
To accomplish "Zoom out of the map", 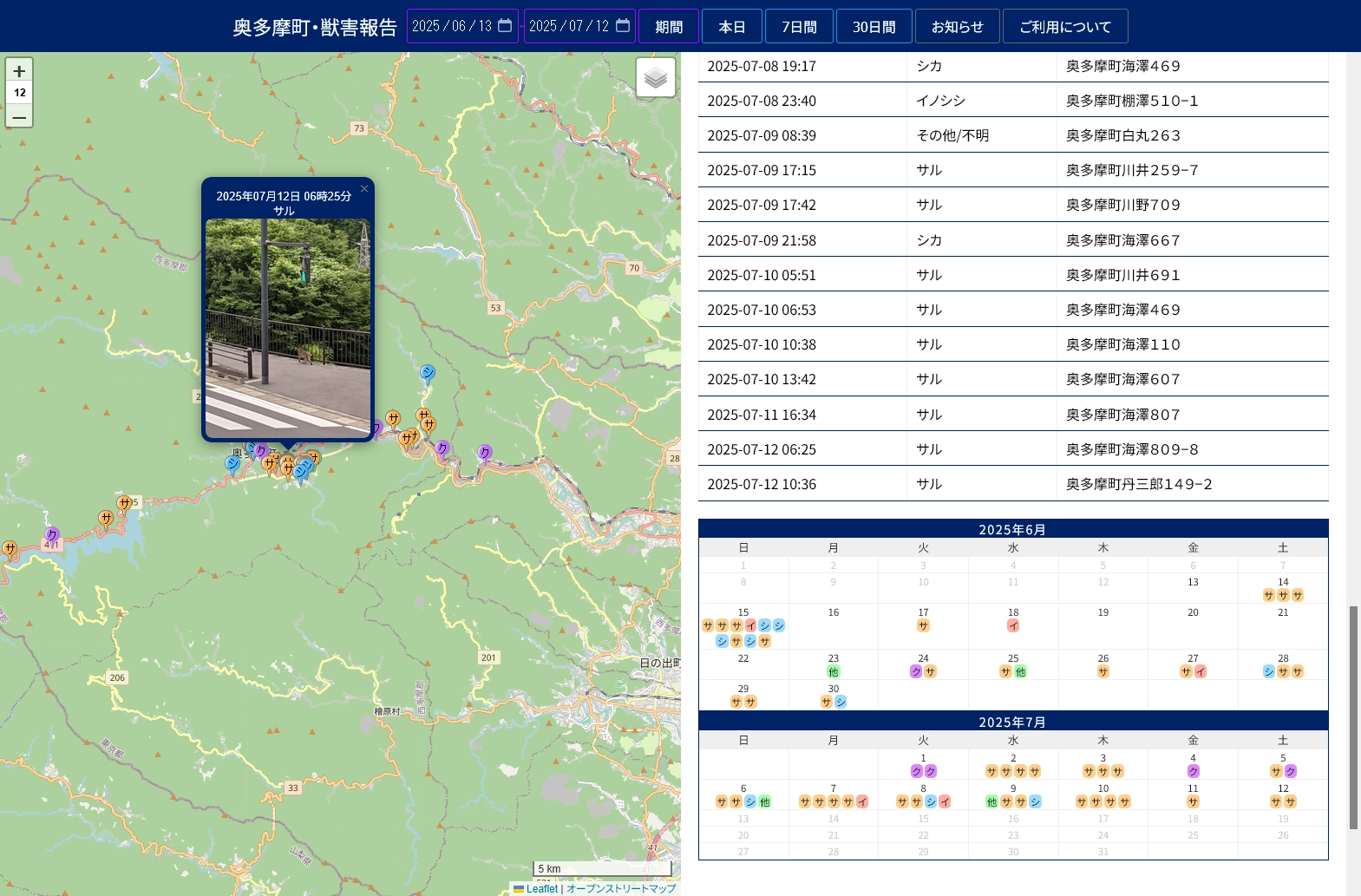I will (19, 116).
